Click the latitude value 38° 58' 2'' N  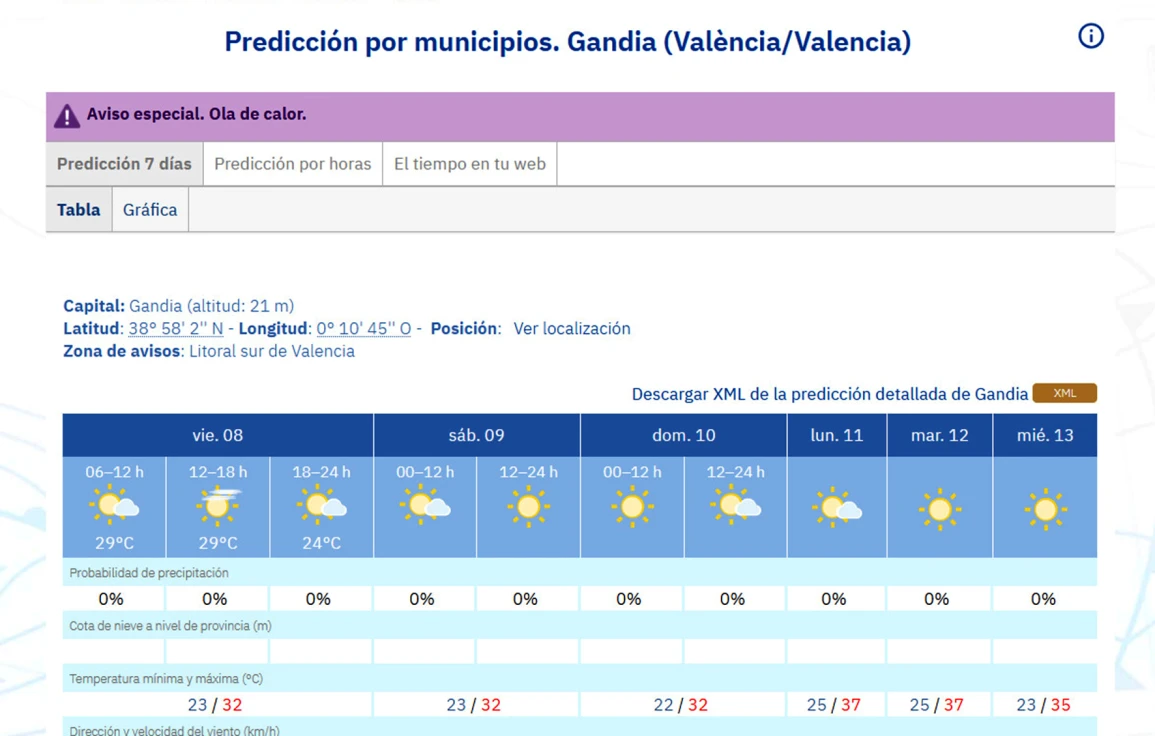(176, 329)
